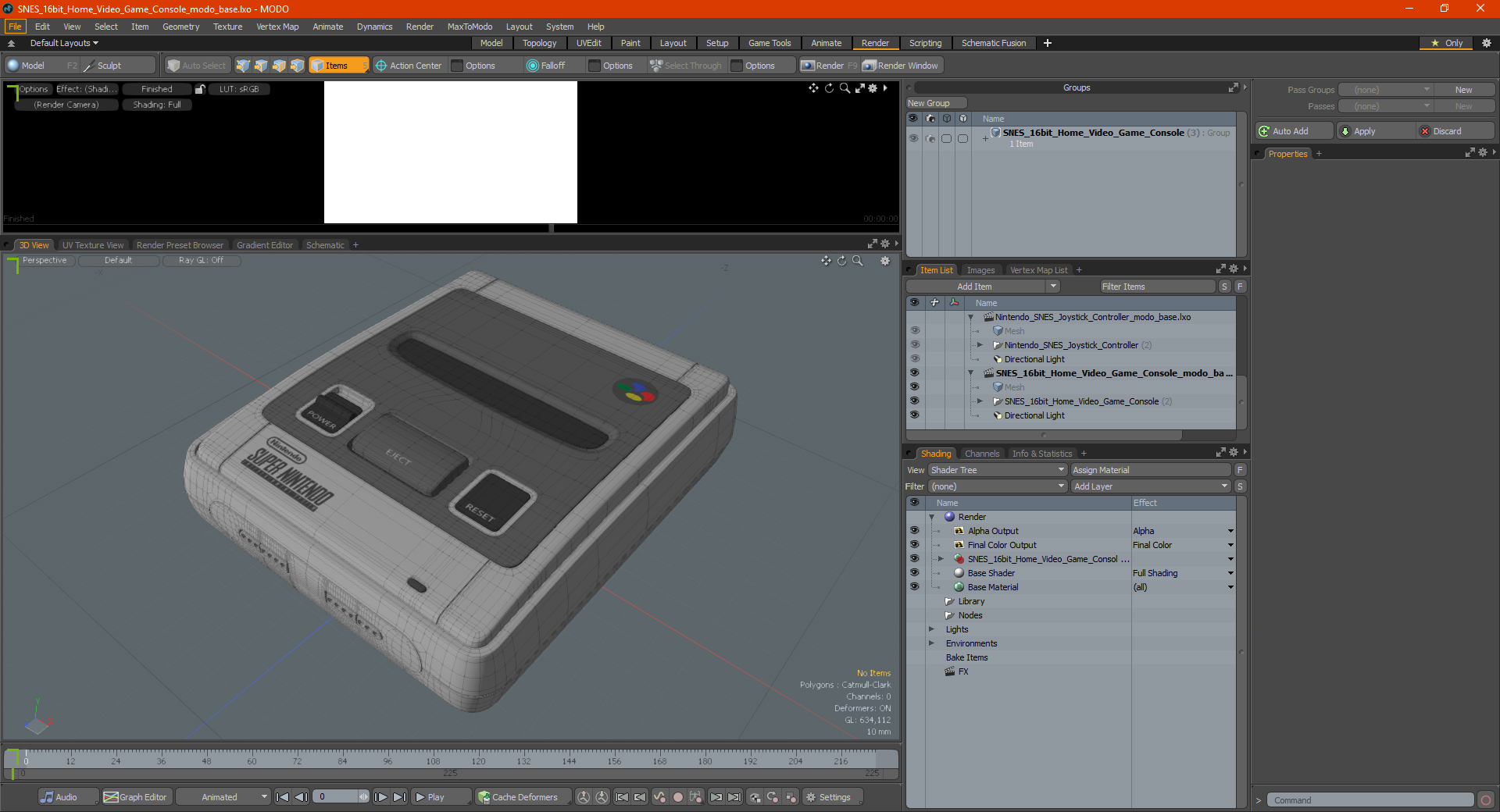Select the Materials selection mode cube icon
The width and height of the screenshot is (1500, 812).
pos(297,66)
